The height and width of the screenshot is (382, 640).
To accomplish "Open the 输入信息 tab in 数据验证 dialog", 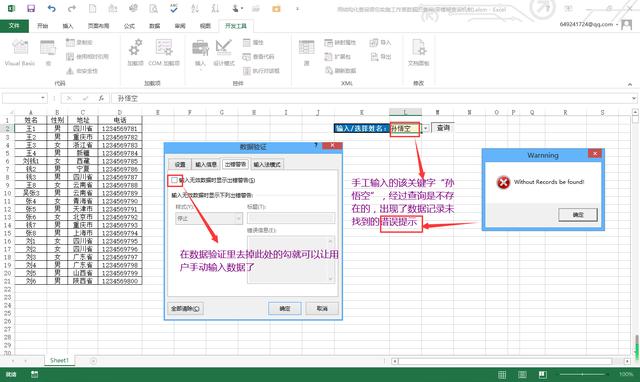I will 206,164.
